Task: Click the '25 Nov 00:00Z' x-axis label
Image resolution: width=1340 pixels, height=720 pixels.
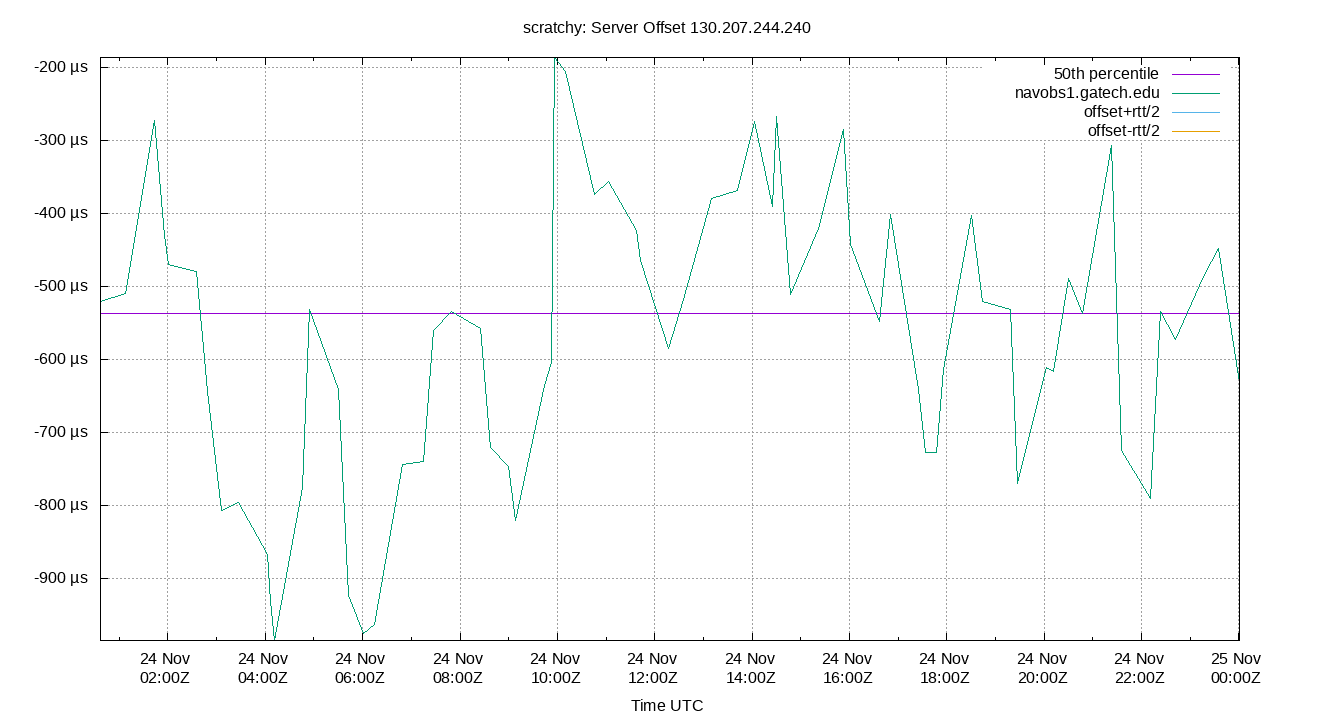Action: click(1237, 668)
